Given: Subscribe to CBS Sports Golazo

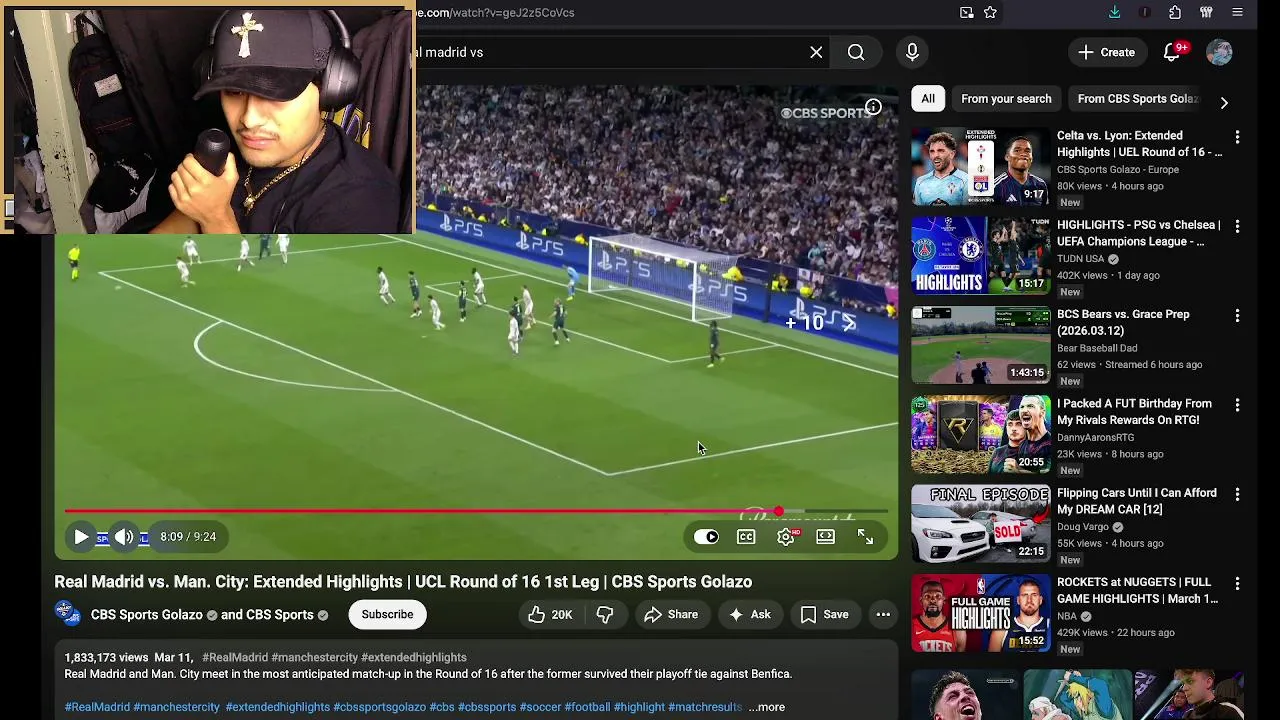Looking at the screenshot, I should coord(387,614).
